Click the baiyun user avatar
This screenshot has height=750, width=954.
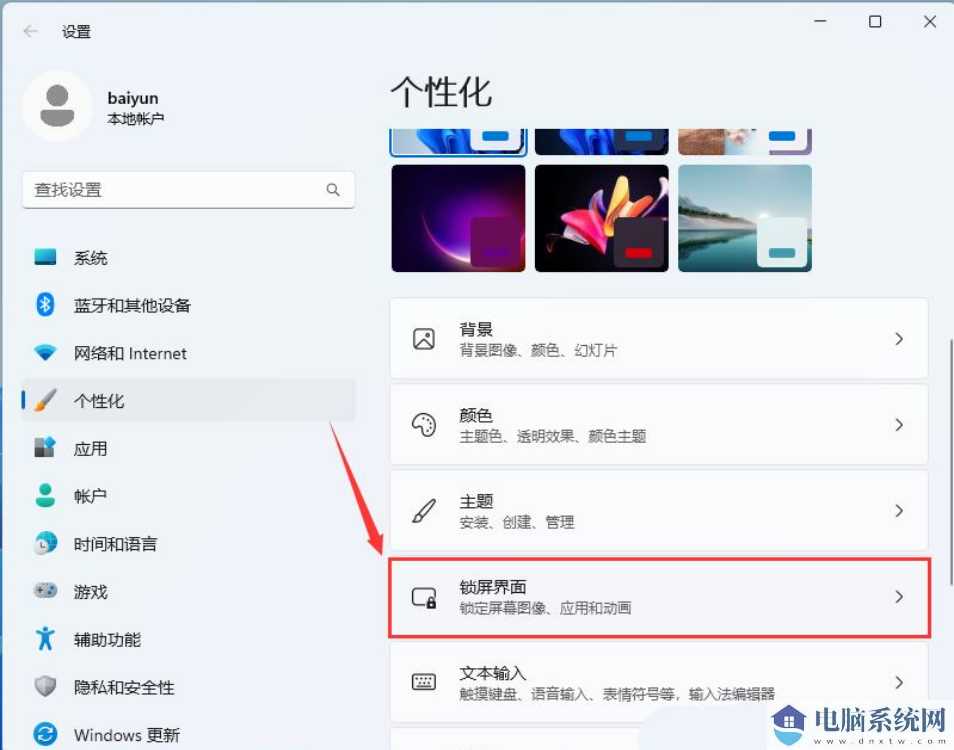[58, 105]
